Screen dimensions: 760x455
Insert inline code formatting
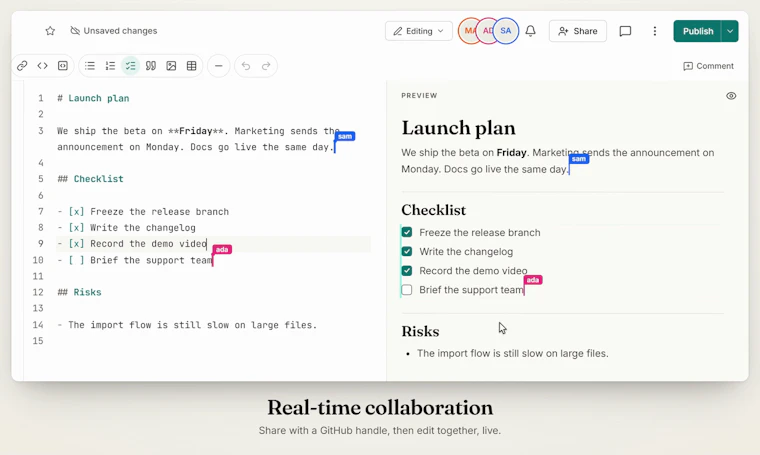click(x=42, y=66)
